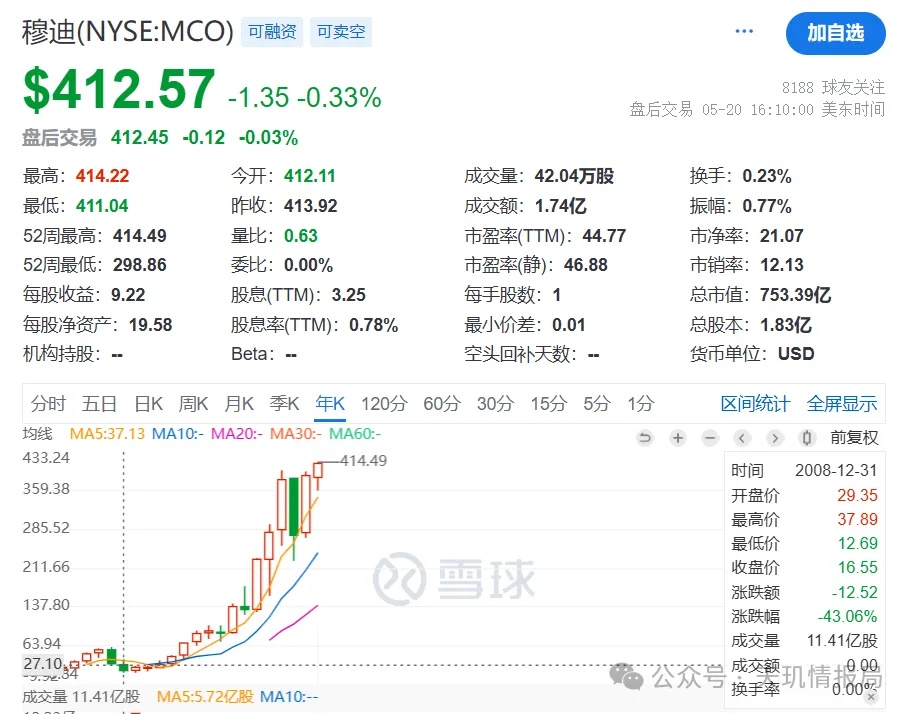Screen dimensions: 913x714
Task: Click the MA10 moving average label in 均线 row
Action: pos(178,434)
